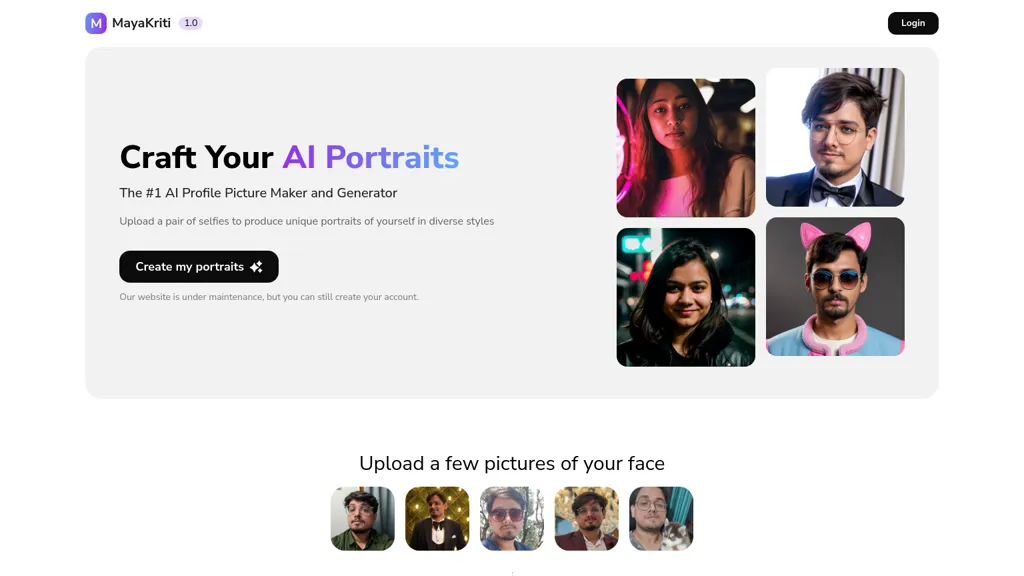Viewport: 1024px width, 576px height.
Task: Select the sample selfie with black suit and gold background
Action: (x=437, y=519)
